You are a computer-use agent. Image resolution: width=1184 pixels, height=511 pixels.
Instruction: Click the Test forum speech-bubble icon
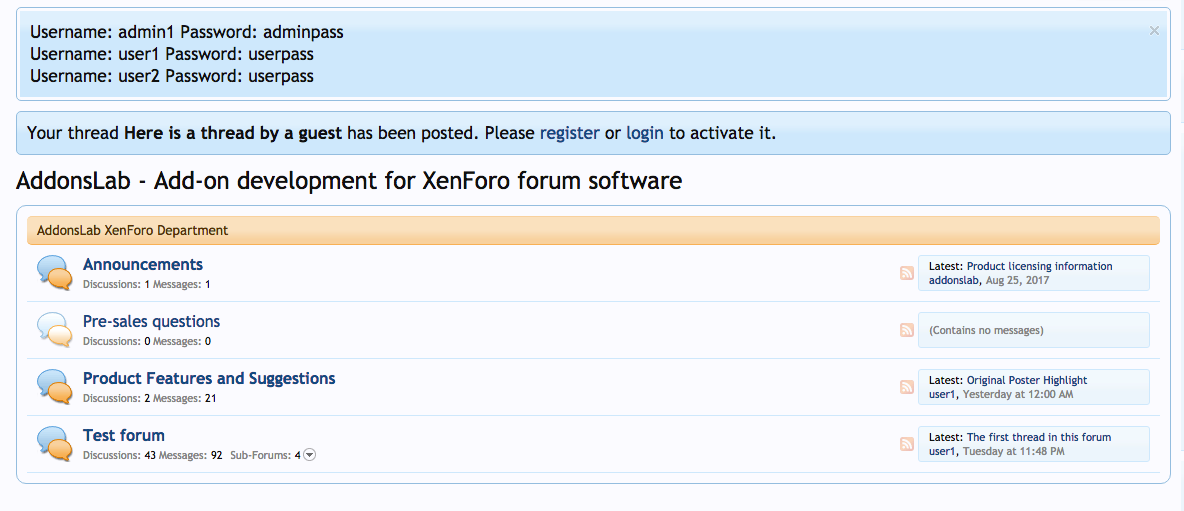coord(55,444)
